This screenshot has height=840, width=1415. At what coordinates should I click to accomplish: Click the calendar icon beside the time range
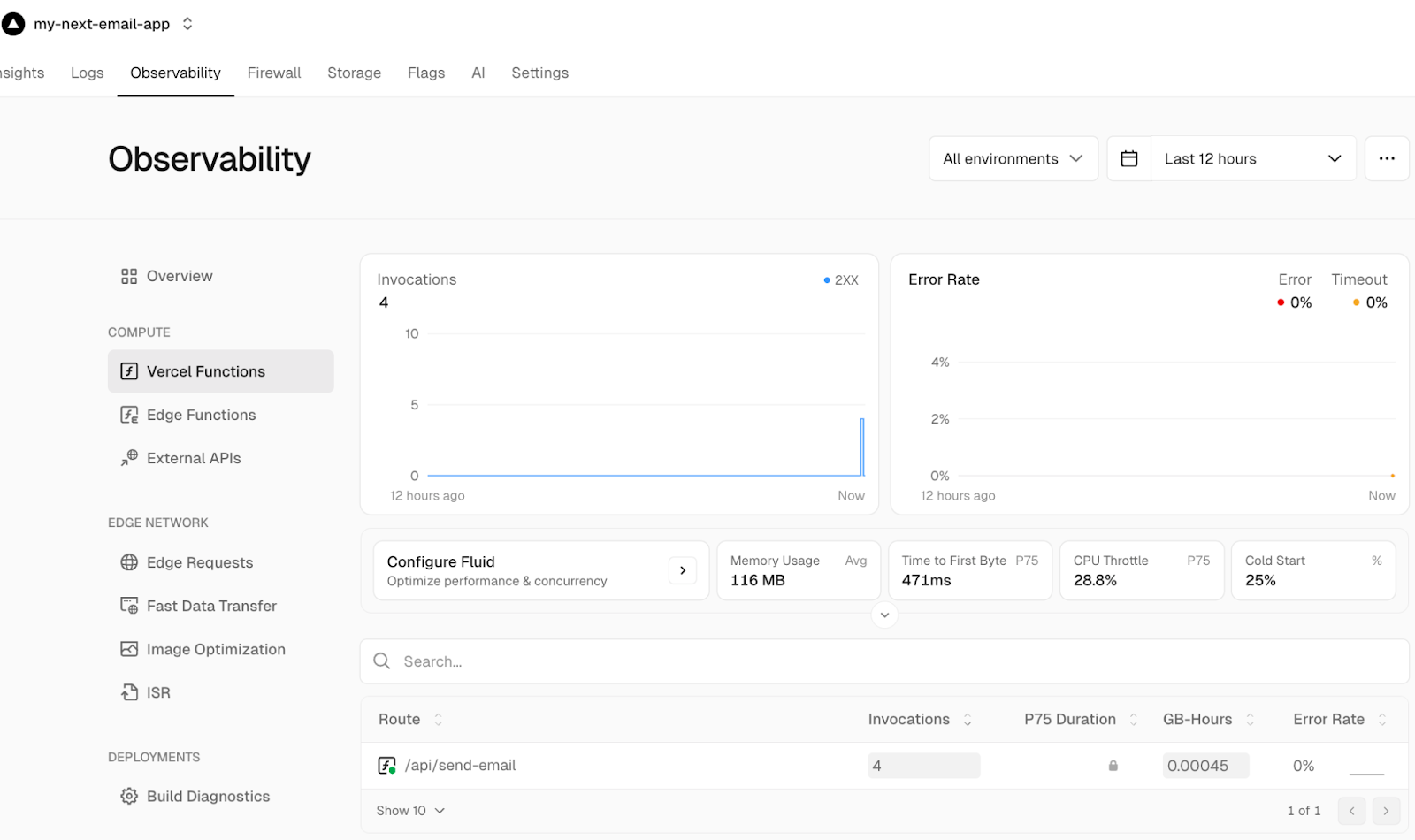[1129, 158]
